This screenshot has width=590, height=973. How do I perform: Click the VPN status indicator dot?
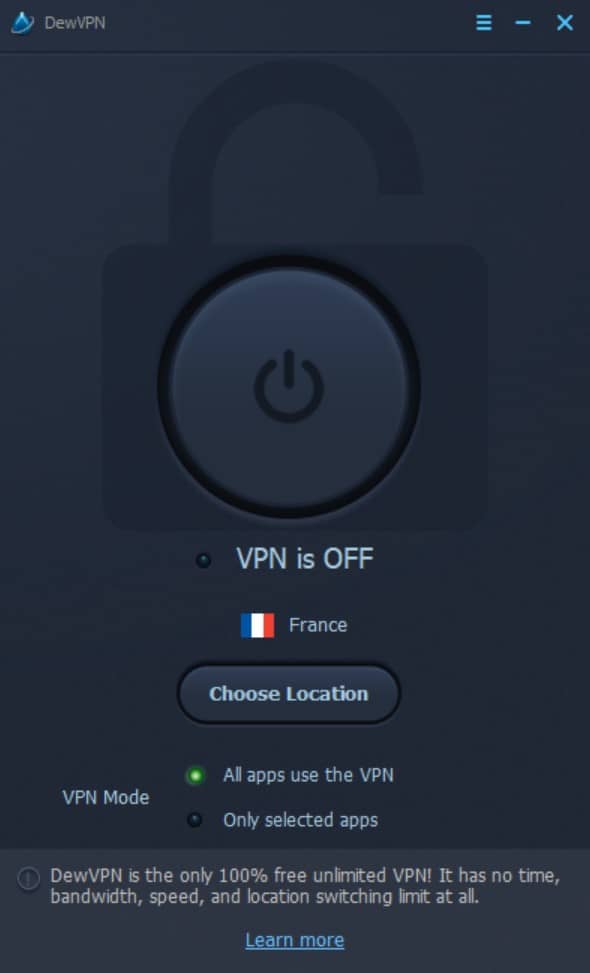click(203, 560)
